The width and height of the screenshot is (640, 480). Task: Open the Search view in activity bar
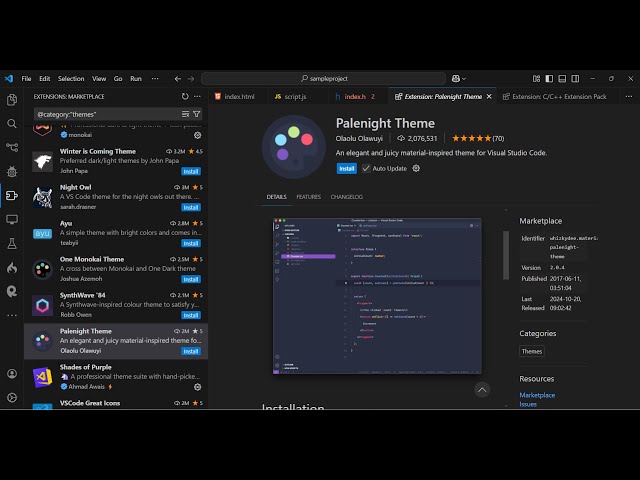tap(12, 124)
